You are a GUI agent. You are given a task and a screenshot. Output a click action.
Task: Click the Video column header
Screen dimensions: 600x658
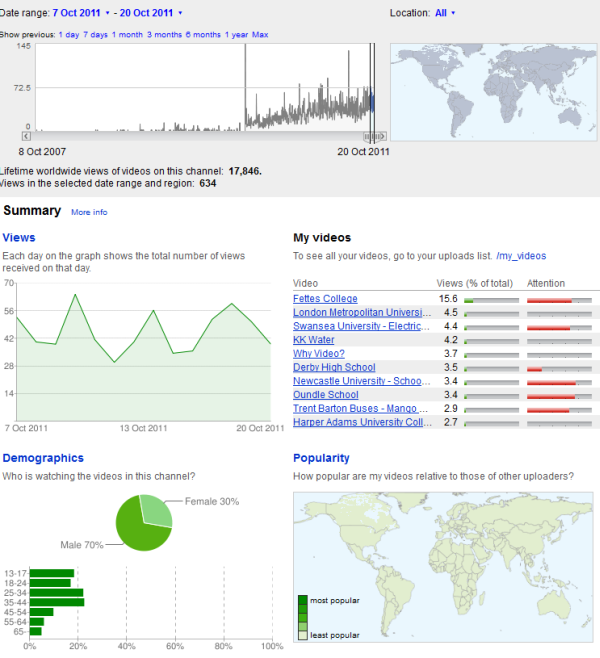tap(305, 284)
